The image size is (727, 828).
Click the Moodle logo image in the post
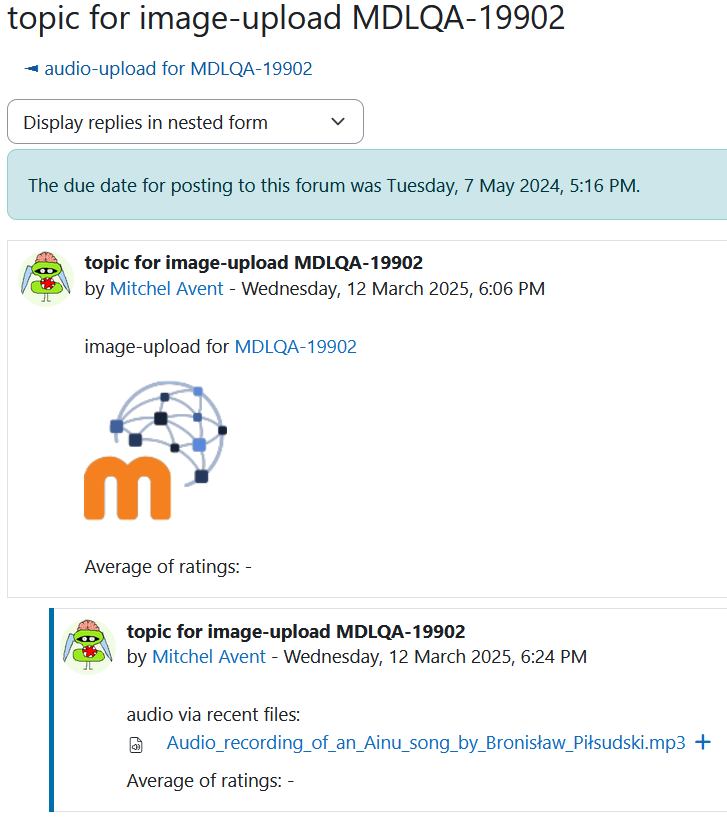click(156, 450)
